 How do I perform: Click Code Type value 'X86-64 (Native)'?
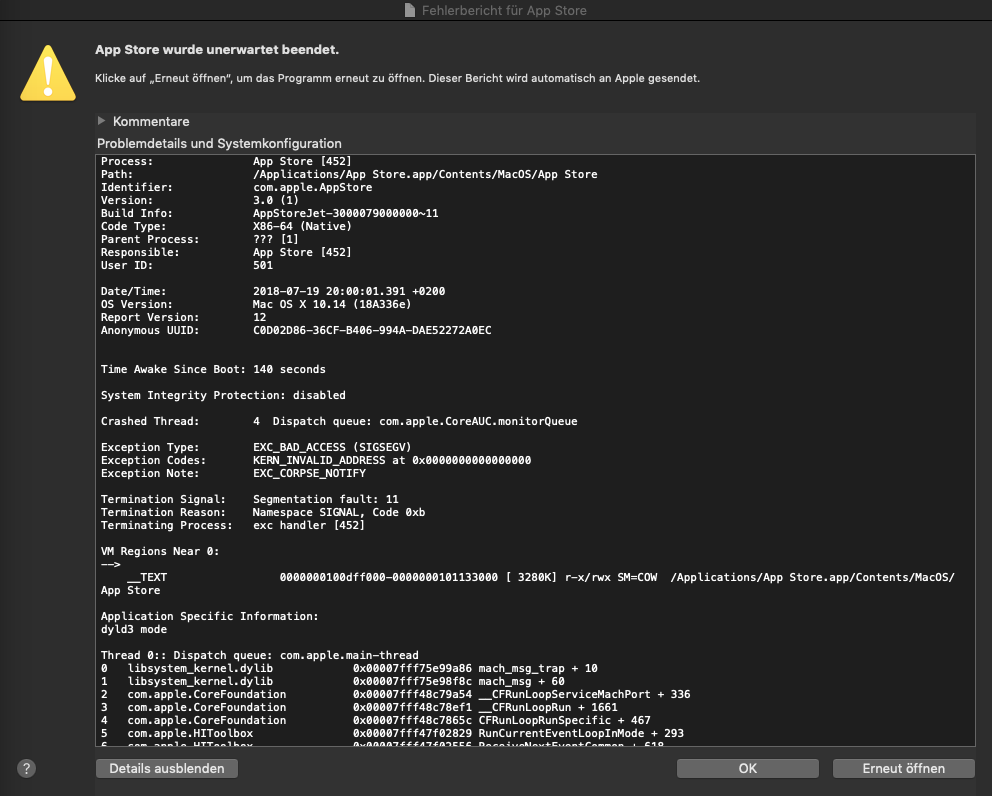coord(302,226)
